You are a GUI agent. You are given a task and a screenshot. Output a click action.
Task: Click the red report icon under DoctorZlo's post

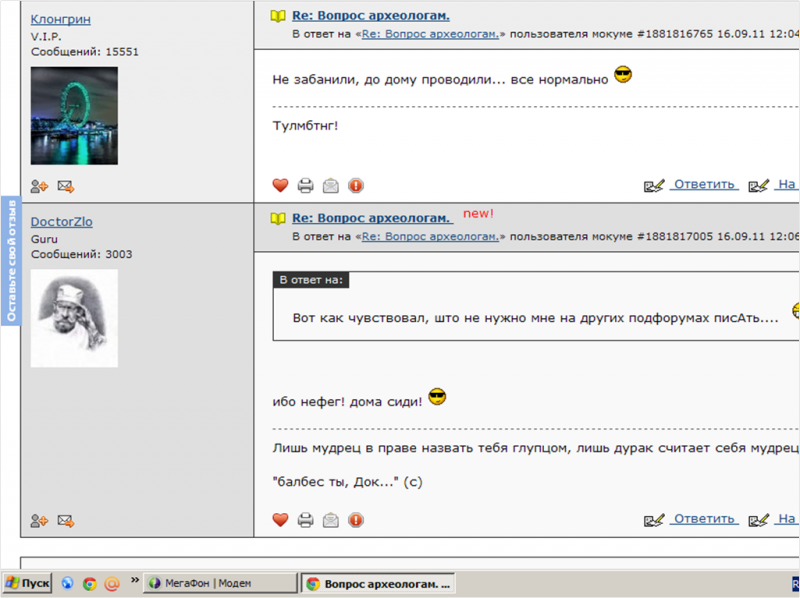click(356, 520)
